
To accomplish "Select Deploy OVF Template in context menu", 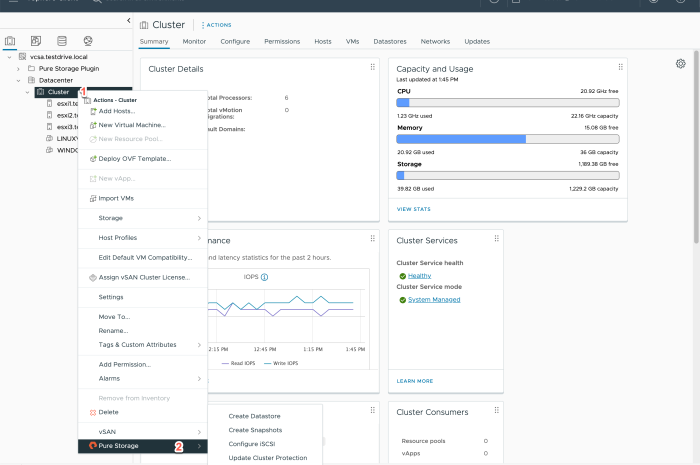I will click(x=134, y=158).
